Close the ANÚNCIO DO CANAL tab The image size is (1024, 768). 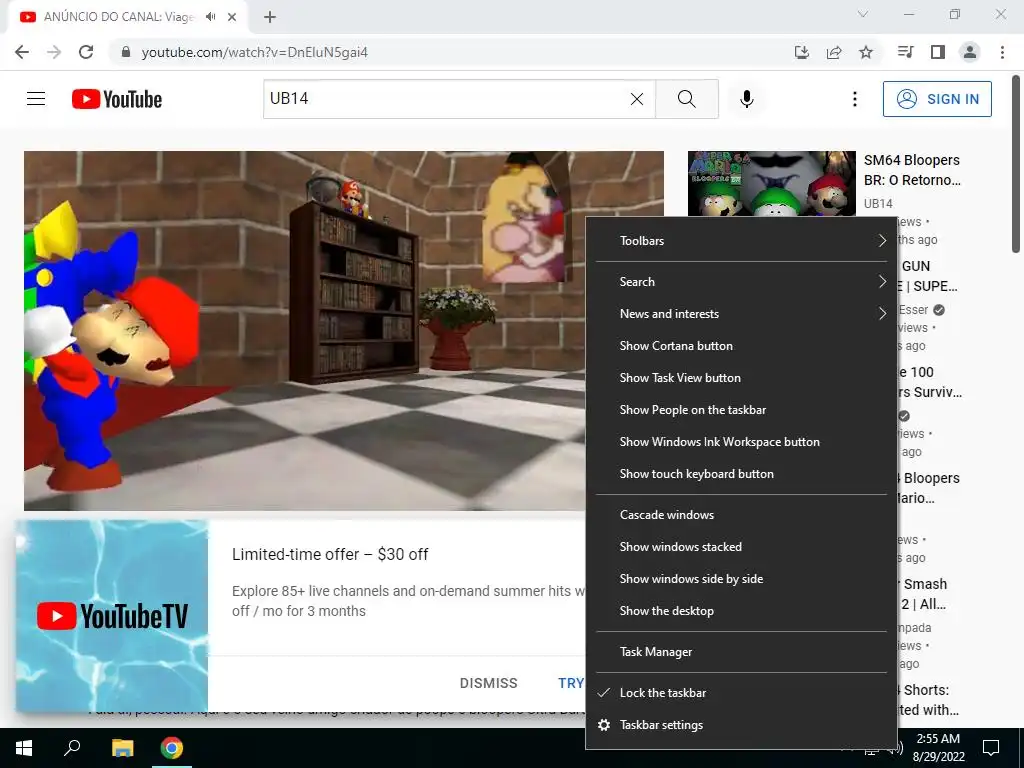coord(232,17)
